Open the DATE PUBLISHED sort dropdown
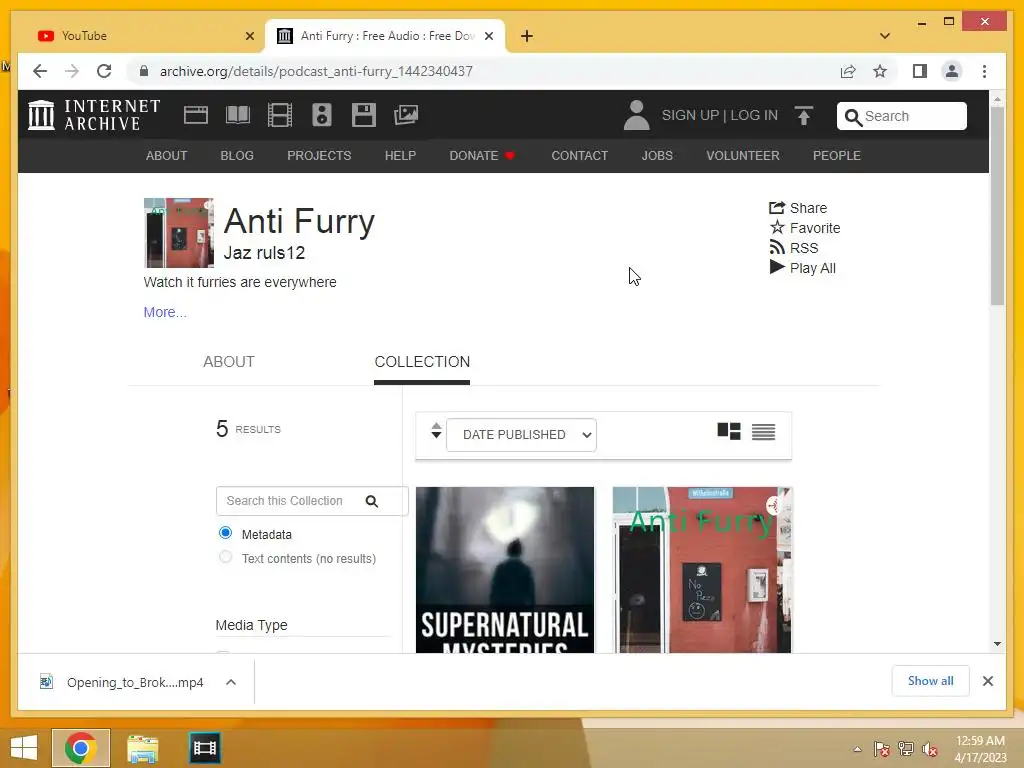The height and width of the screenshot is (768, 1024). pyautogui.click(x=521, y=435)
